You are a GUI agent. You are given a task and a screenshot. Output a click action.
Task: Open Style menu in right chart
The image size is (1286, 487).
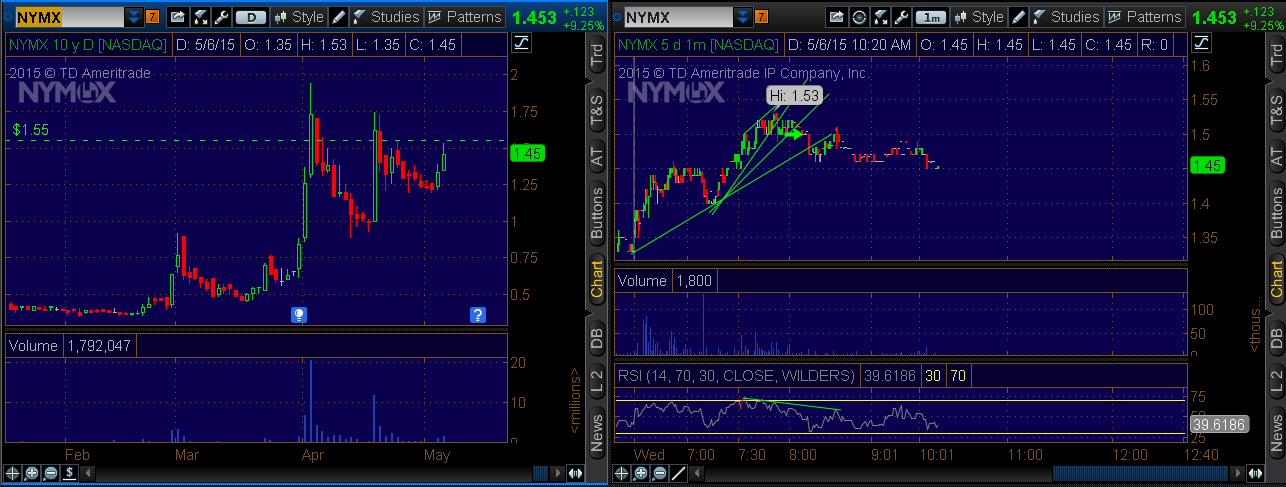tap(978, 17)
